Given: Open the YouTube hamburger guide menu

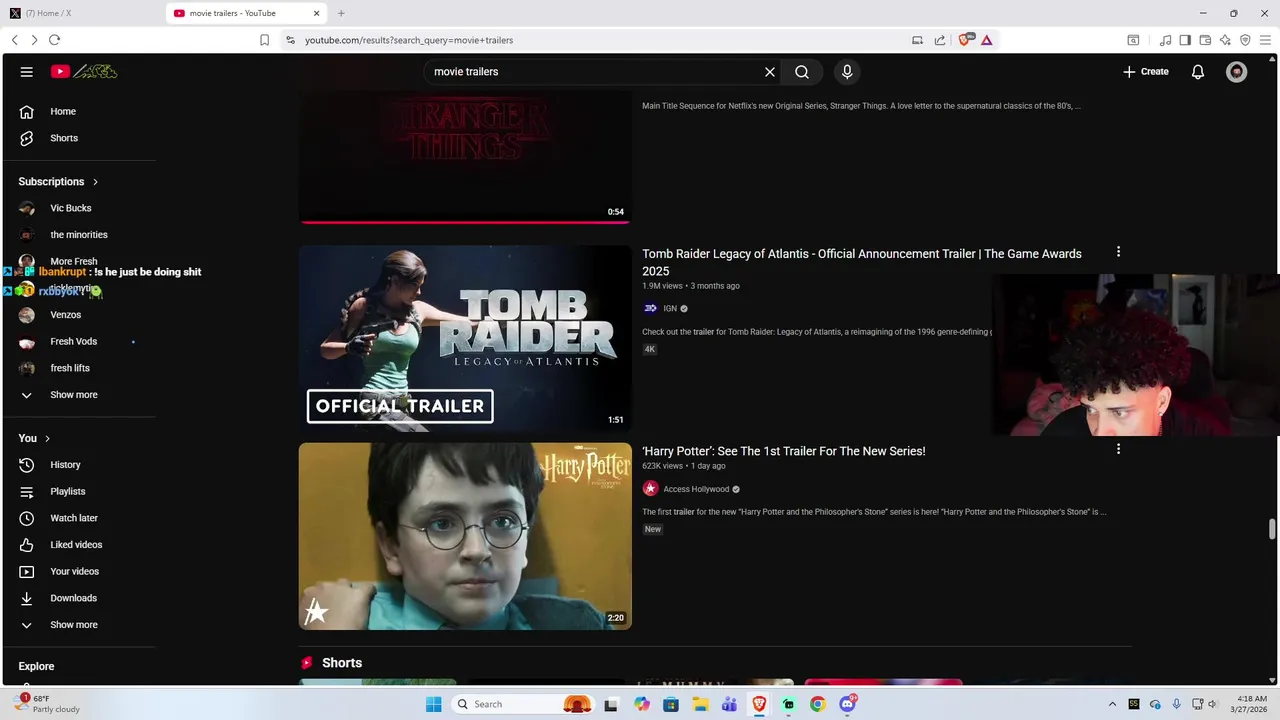Looking at the screenshot, I should tap(27, 72).
